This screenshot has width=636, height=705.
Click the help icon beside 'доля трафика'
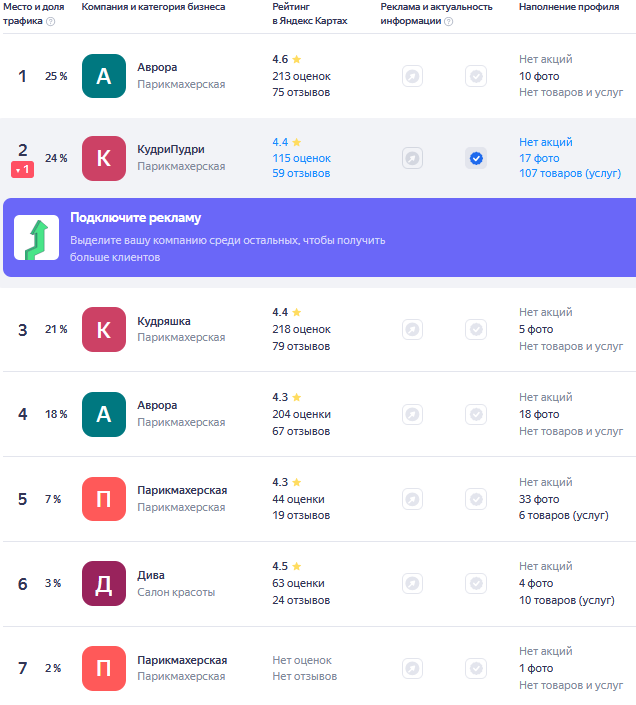51,21
